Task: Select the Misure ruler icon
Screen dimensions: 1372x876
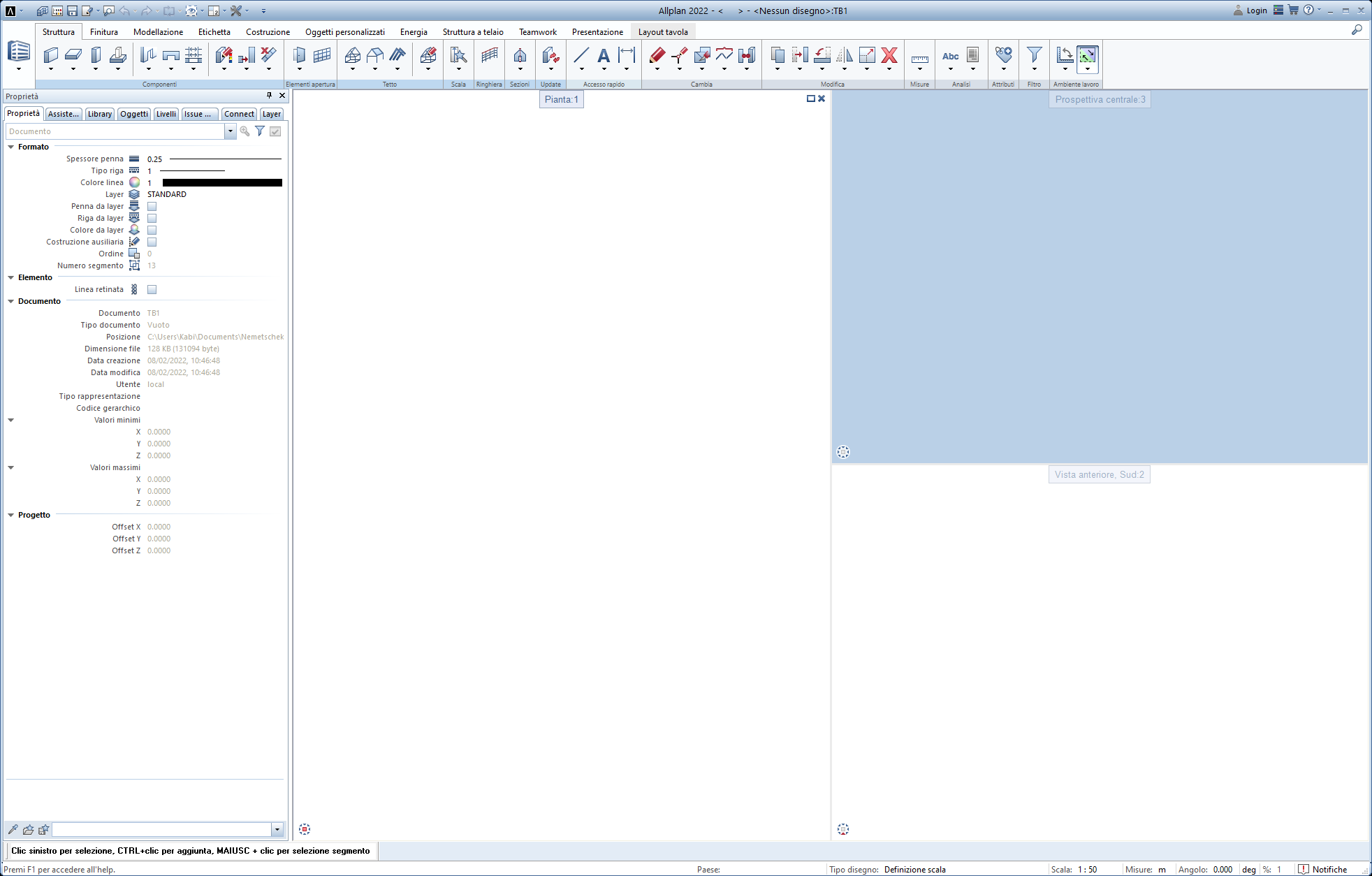Action: 919,58
